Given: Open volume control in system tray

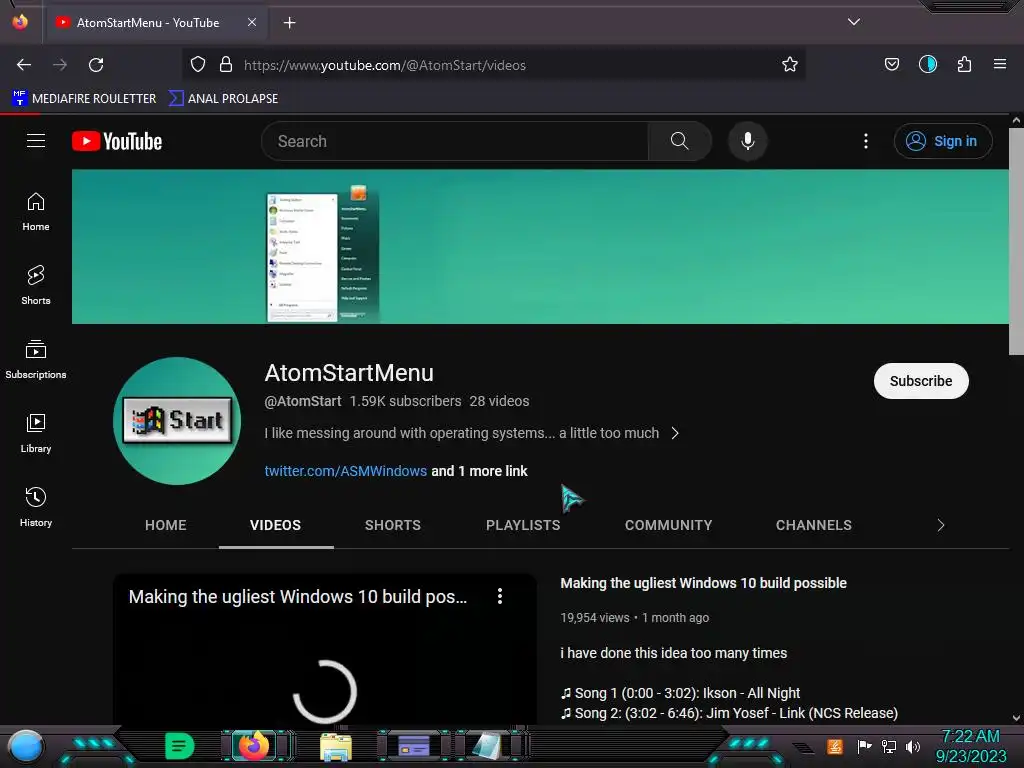Looking at the screenshot, I should 913,746.
